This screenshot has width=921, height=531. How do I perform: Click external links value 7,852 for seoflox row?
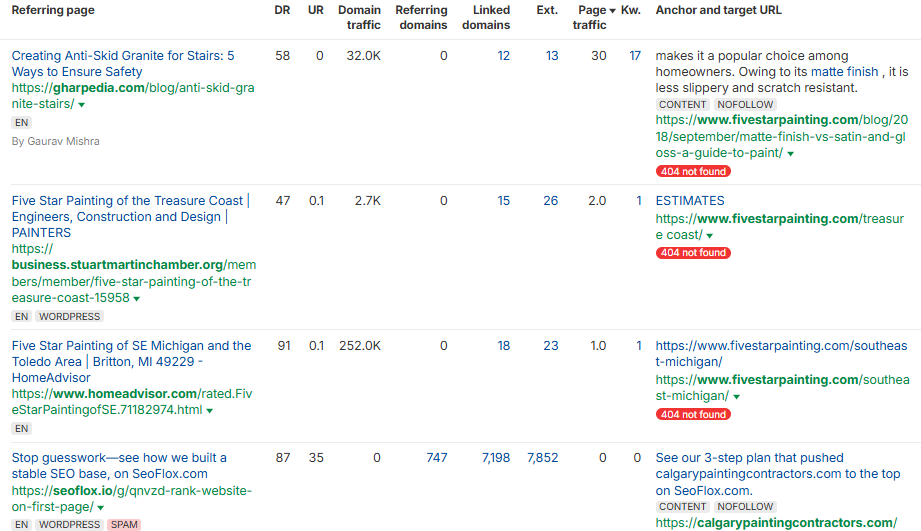pyautogui.click(x=542, y=458)
